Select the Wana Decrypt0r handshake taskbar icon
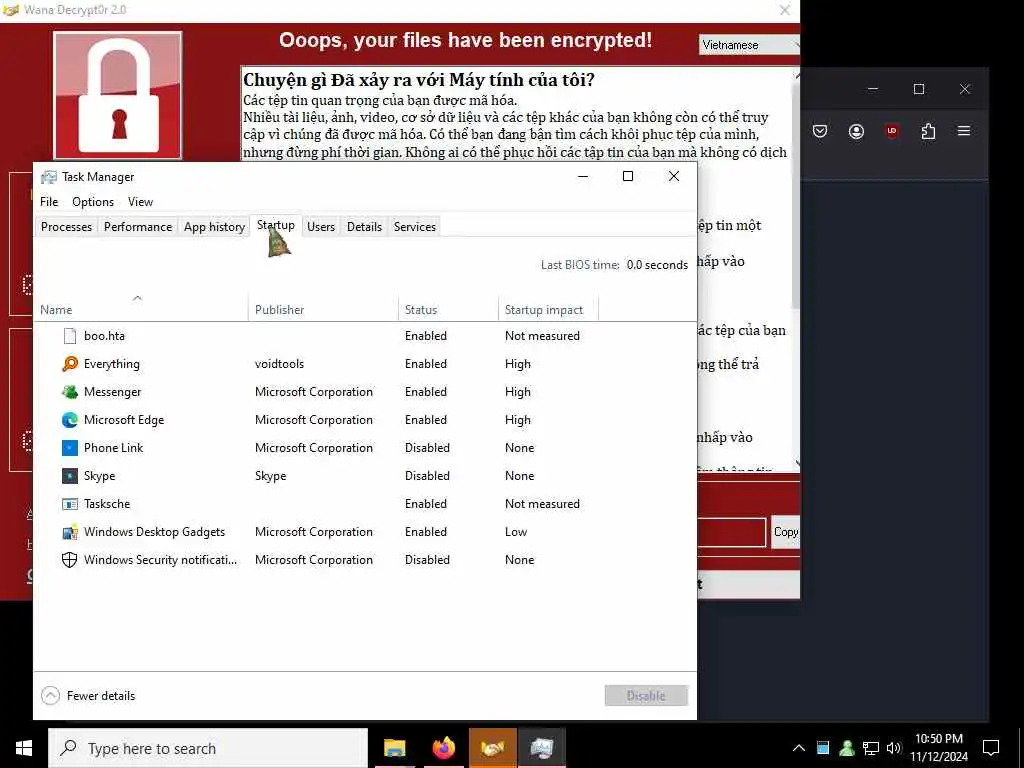Viewport: 1024px width, 768px height. (x=492, y=748)
